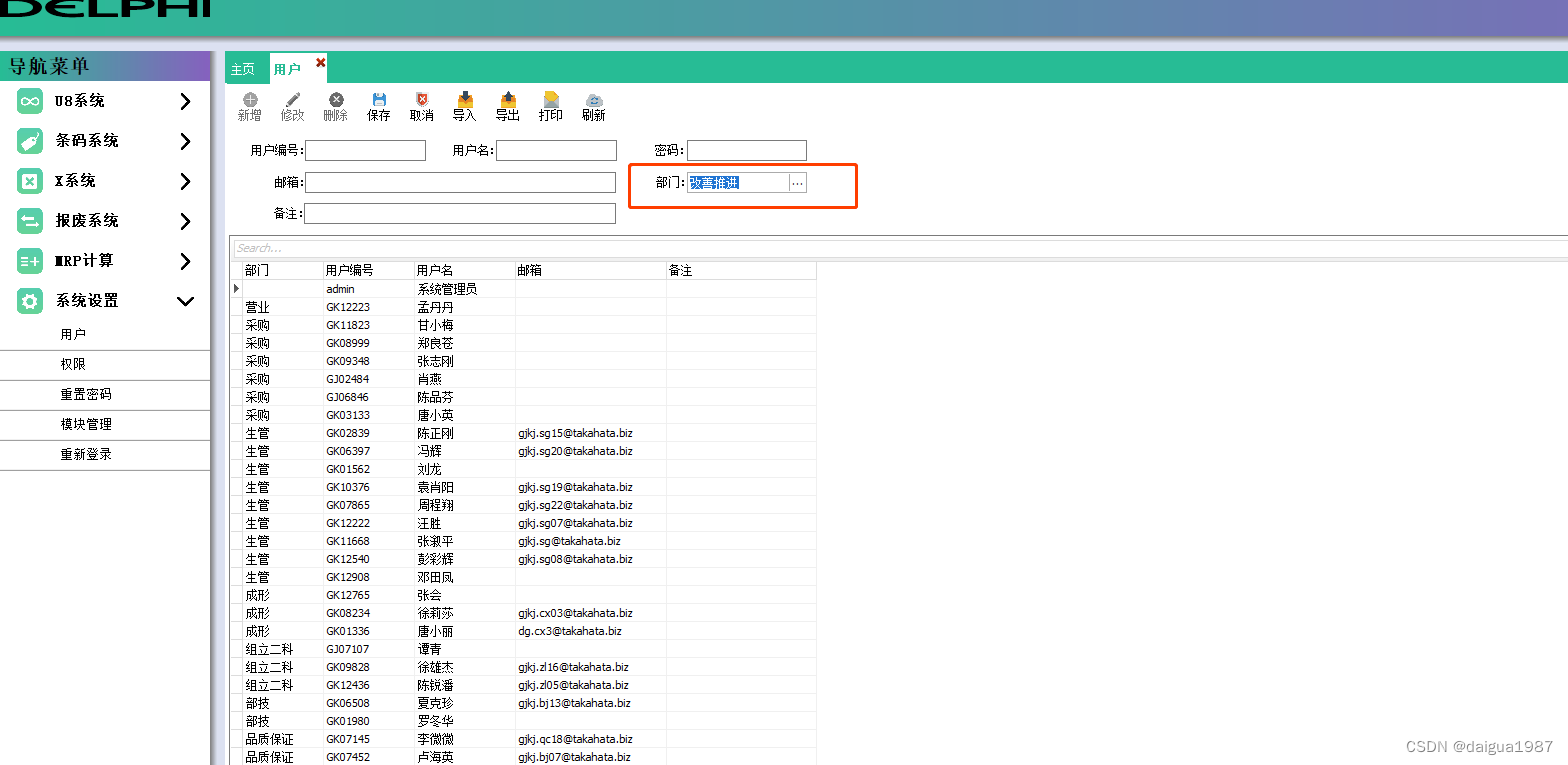This screenshot has width=1568, height=765.
Task: Sort by the 邮箱 column header
Action: point(591,270)
